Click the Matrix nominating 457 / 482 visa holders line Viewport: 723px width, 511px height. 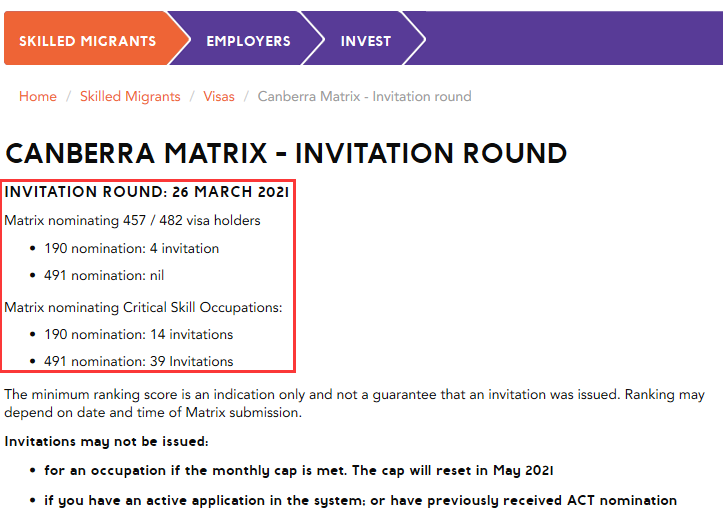pos(132,220)
